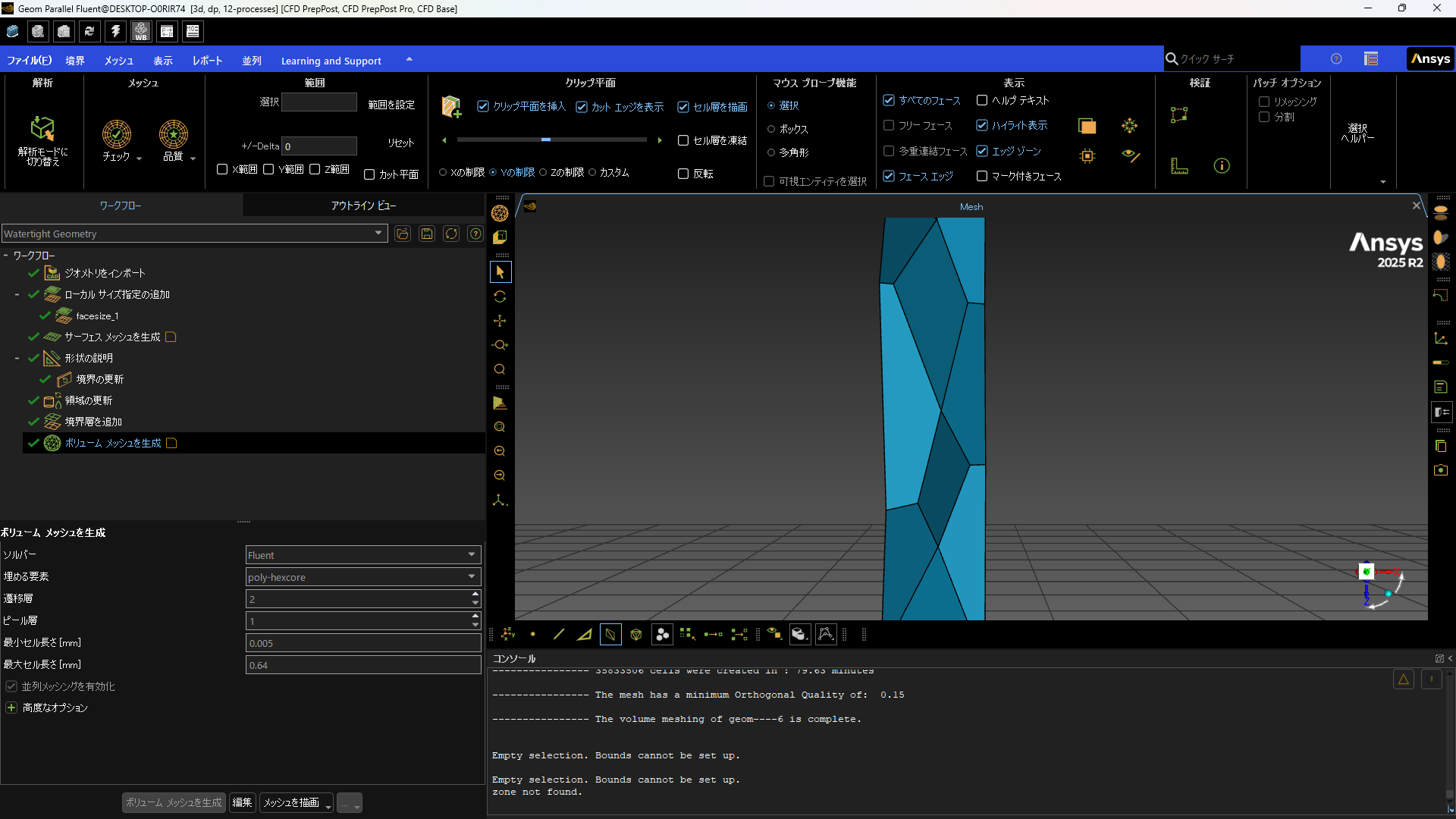Open the Report (レポート) menu
Screen dimensions: 1456x819
pos(207,61)
